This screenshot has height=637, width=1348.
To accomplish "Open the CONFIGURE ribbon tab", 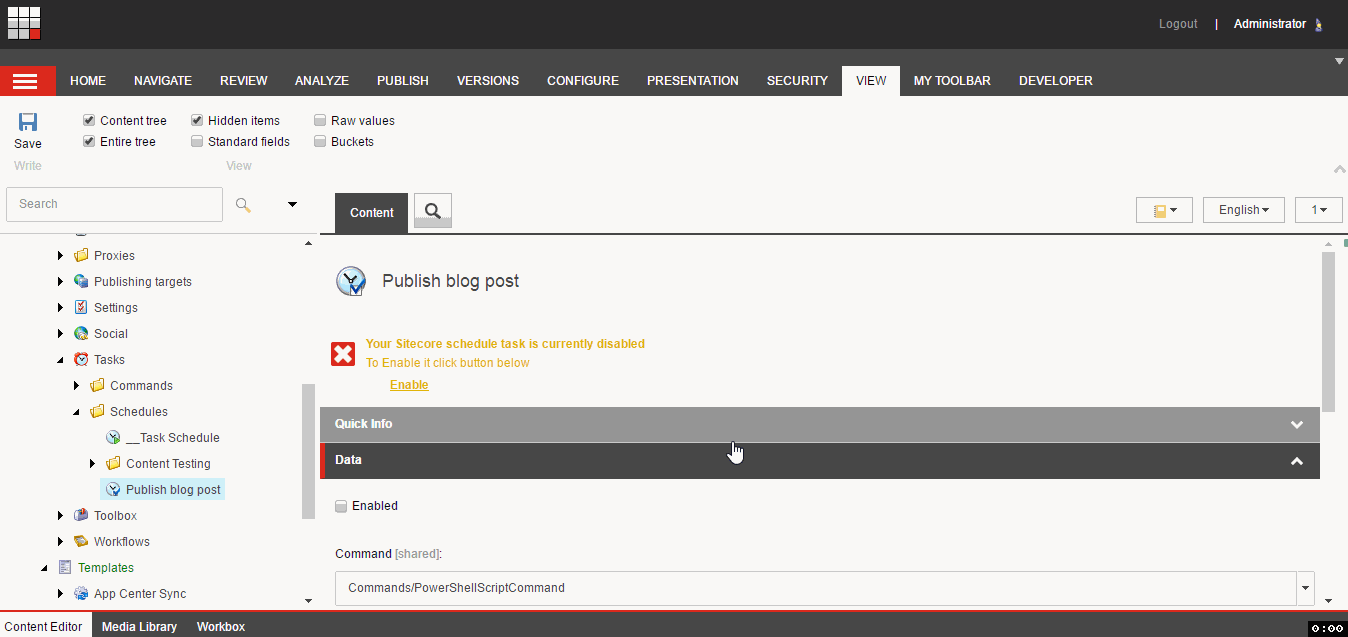I will pos(583,81).
